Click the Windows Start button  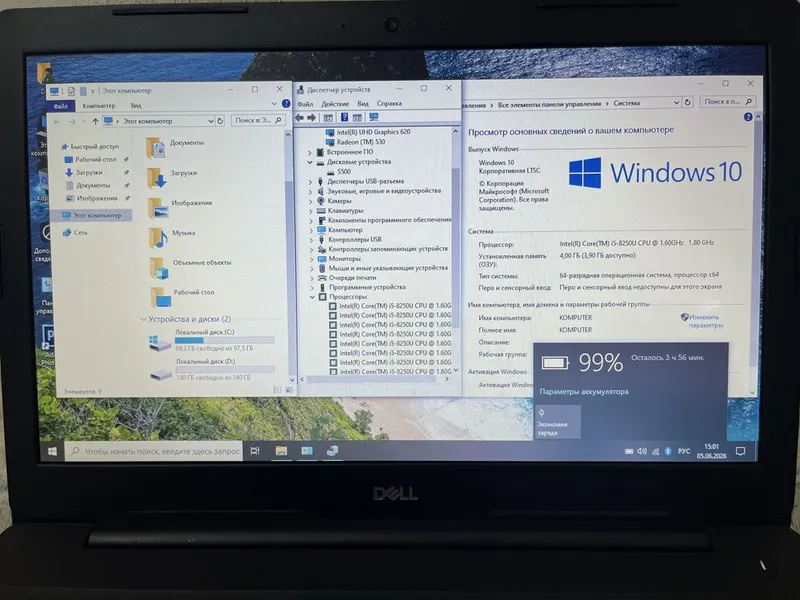52,452
